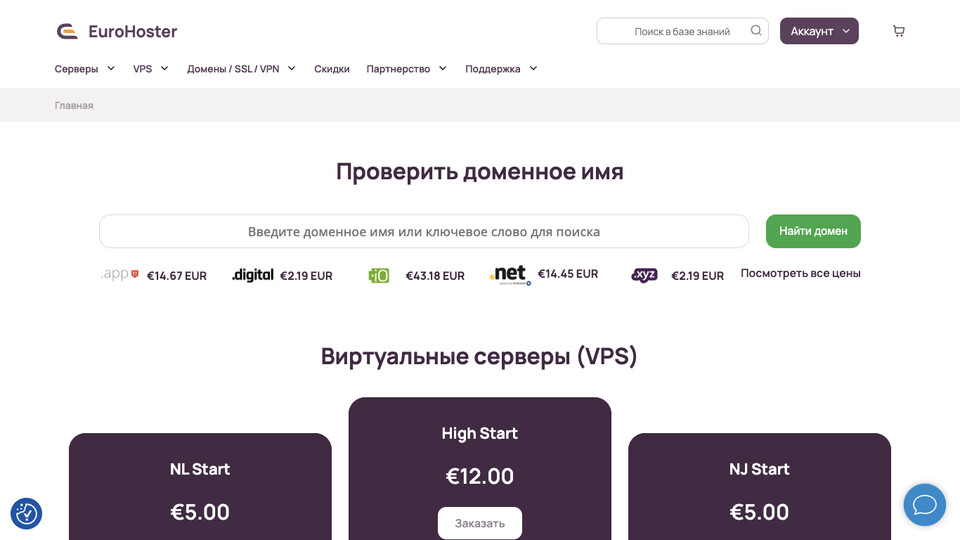960x540 pixels.
Task: Click the €14.45 EUR .net price
Action: [568, 274]
